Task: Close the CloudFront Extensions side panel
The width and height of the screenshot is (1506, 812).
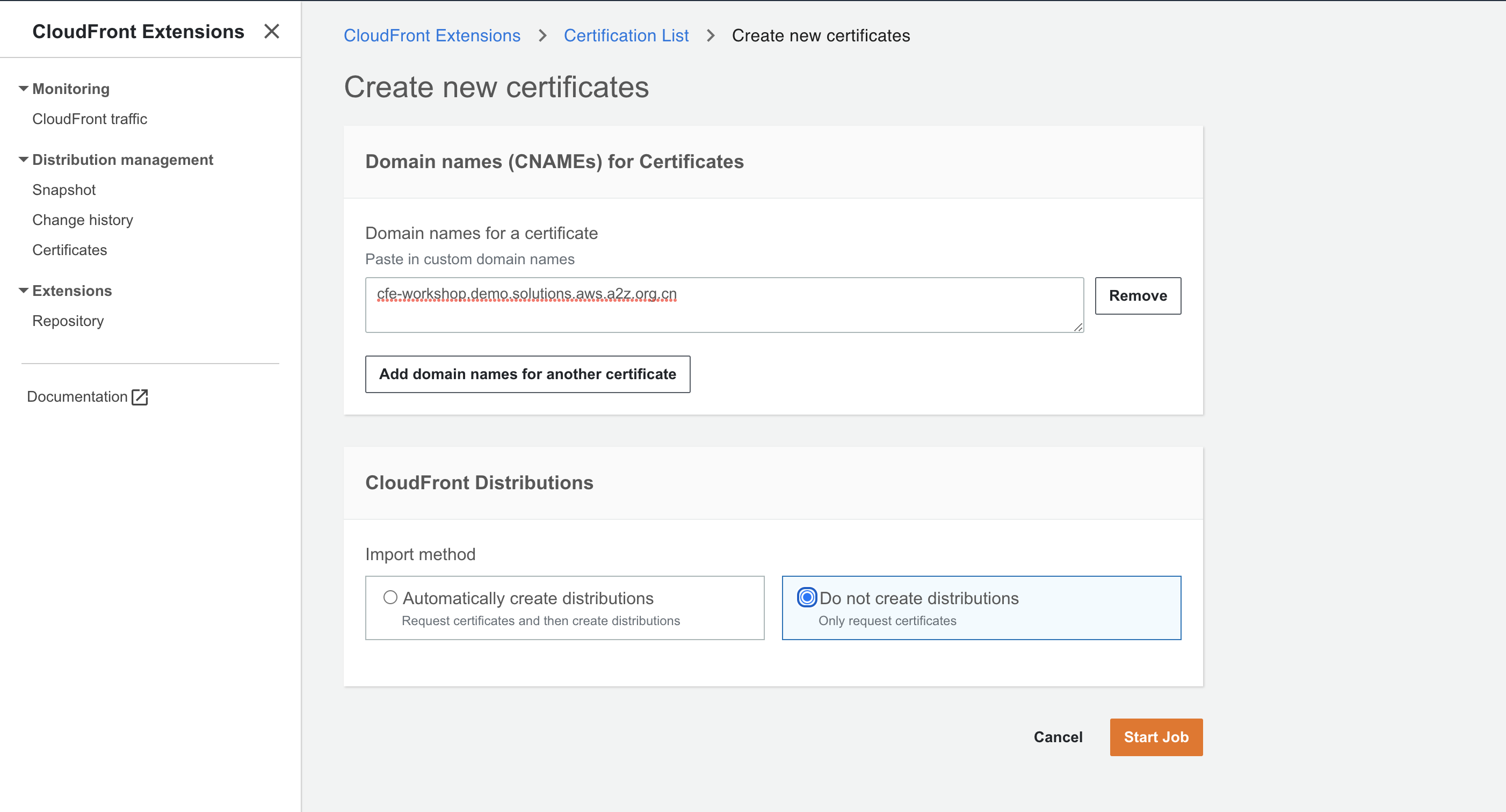Action: click(x=272, y=31)
